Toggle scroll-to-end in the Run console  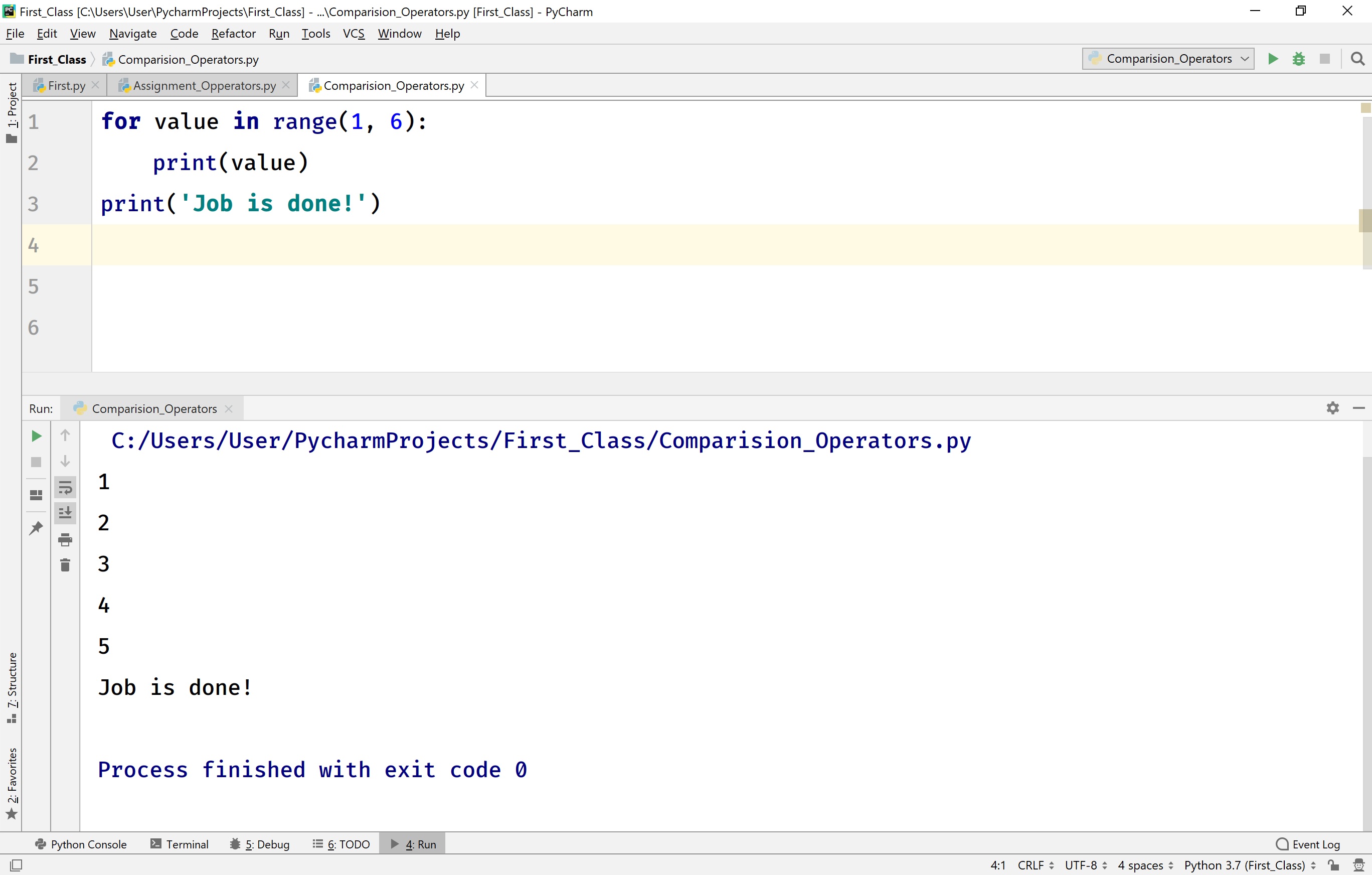coord(65,513)
